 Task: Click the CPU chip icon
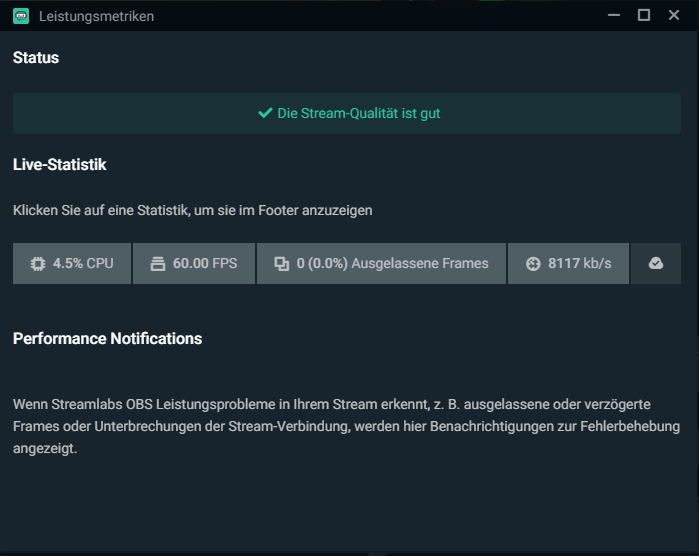37,264
